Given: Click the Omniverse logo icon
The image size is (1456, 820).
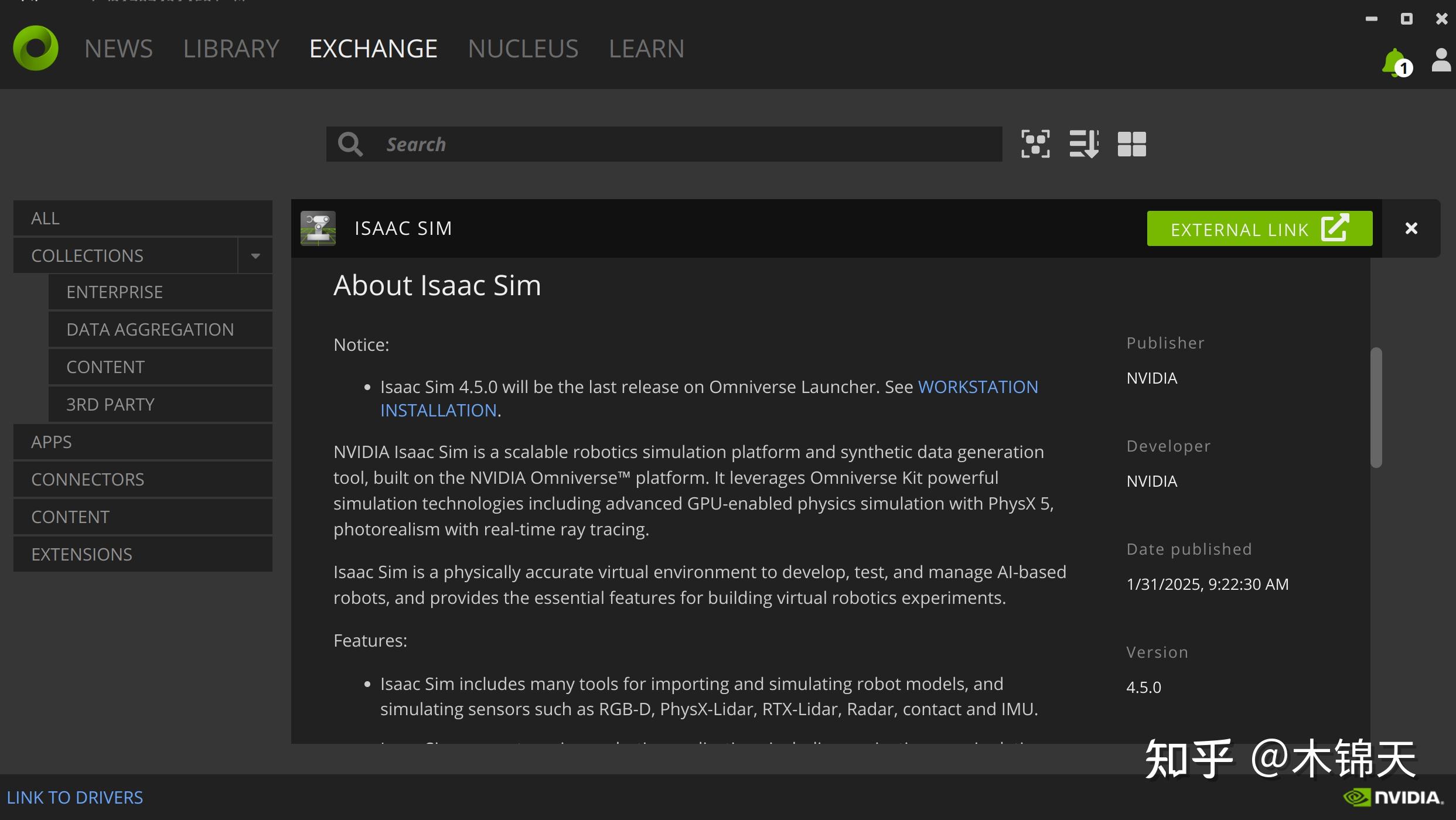Looking at the screenshot, I should [35, 48].
